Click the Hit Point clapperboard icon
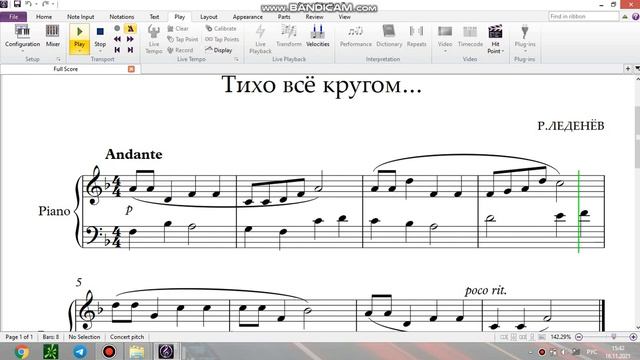 tap(495, 32)
